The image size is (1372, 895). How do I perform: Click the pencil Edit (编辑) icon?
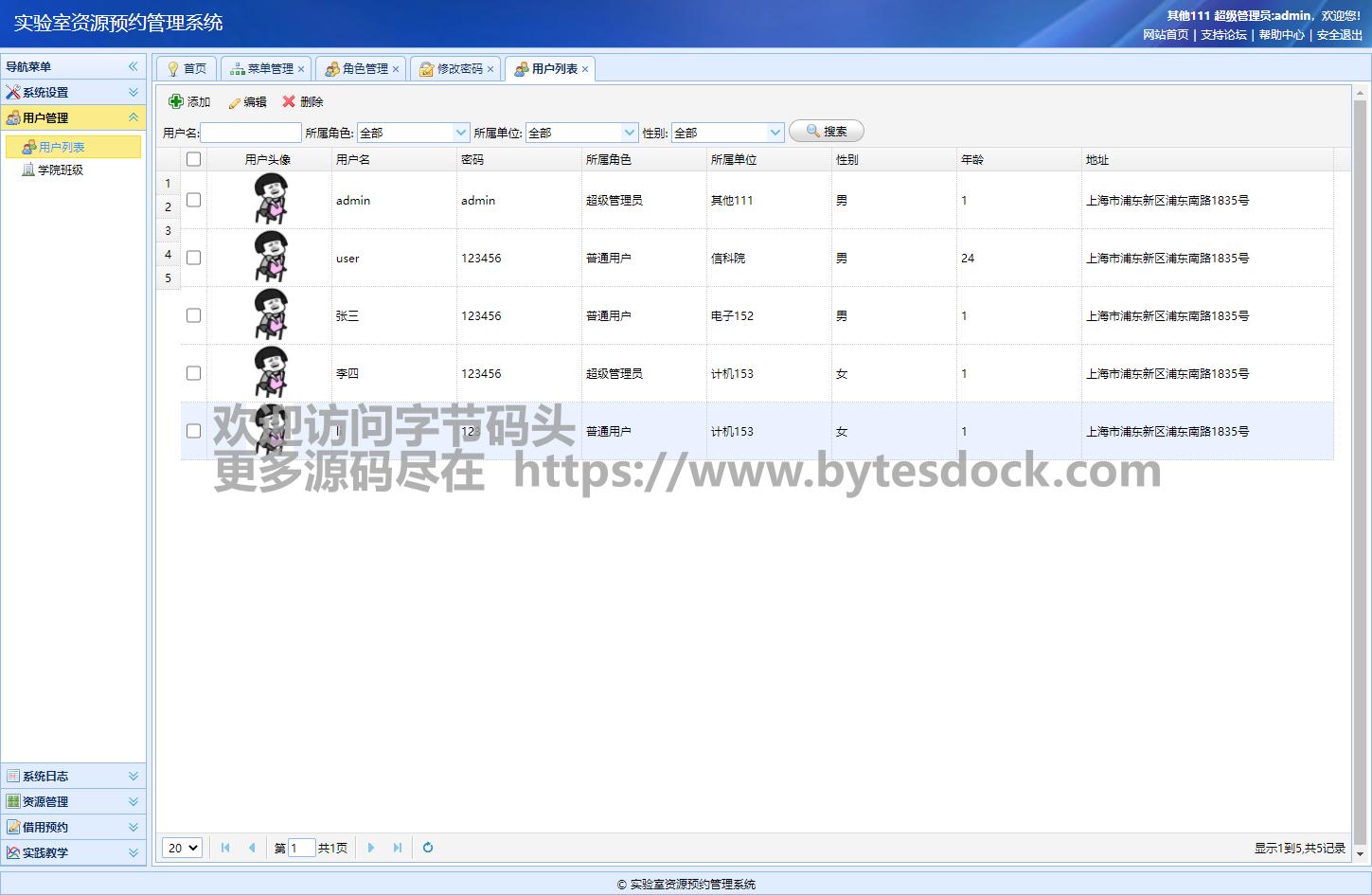tap(234, 102)
